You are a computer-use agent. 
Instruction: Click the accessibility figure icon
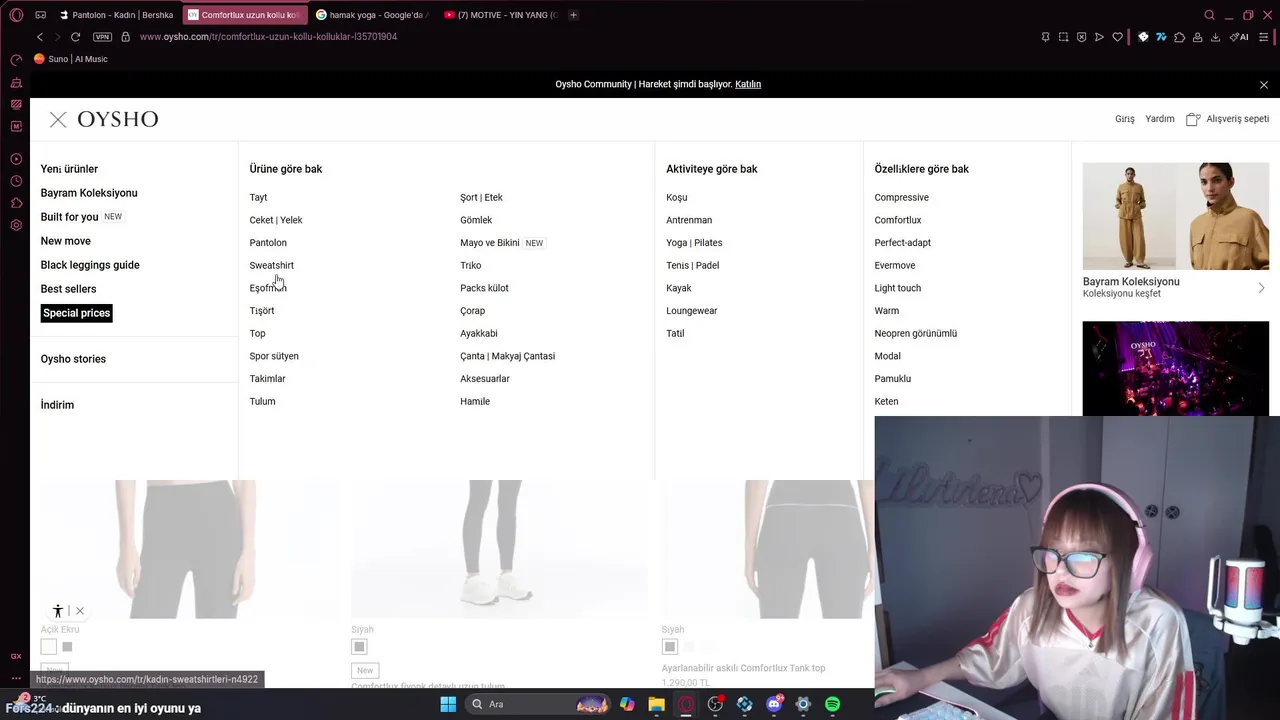58,611
